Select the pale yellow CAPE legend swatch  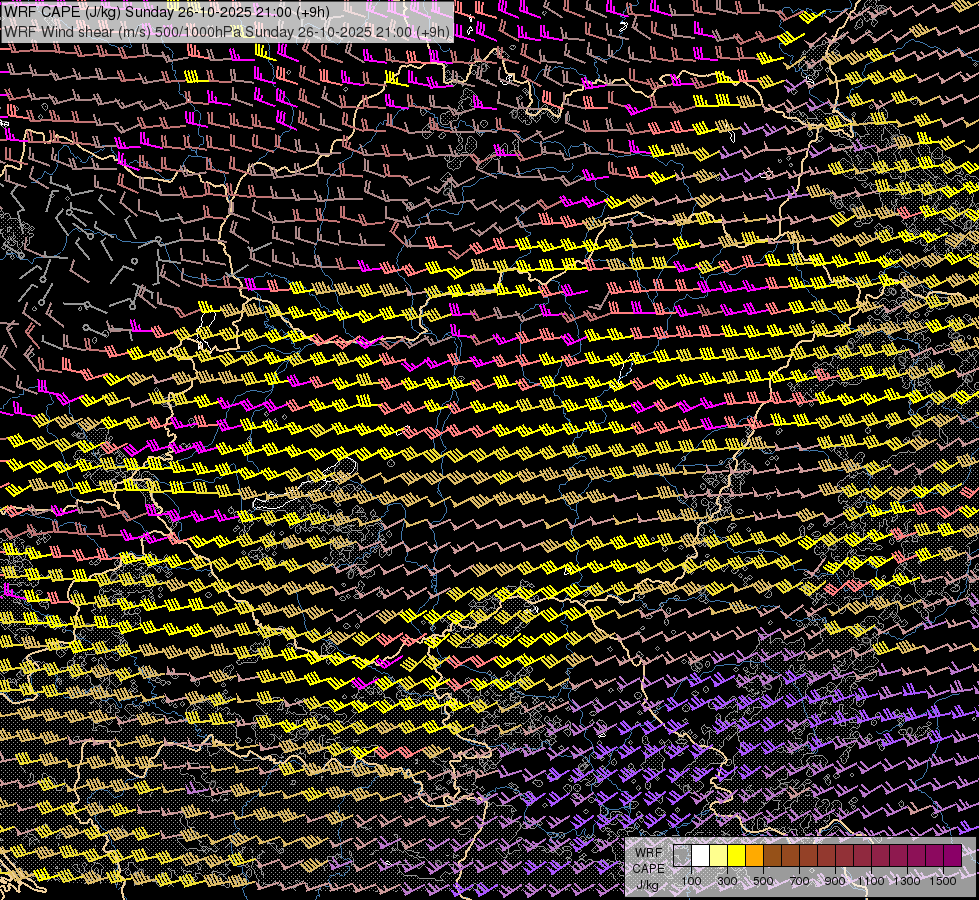pyautogui.click(x=719, y=856)
